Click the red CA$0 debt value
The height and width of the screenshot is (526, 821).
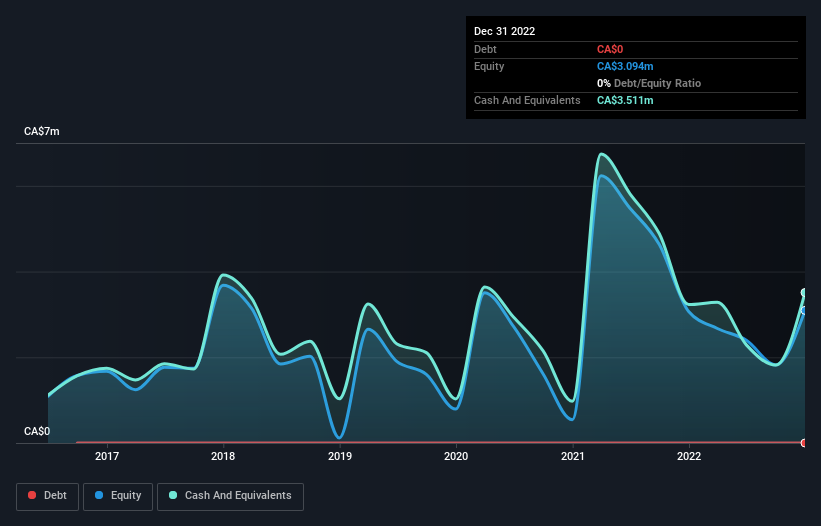click(x=610, y=49)
